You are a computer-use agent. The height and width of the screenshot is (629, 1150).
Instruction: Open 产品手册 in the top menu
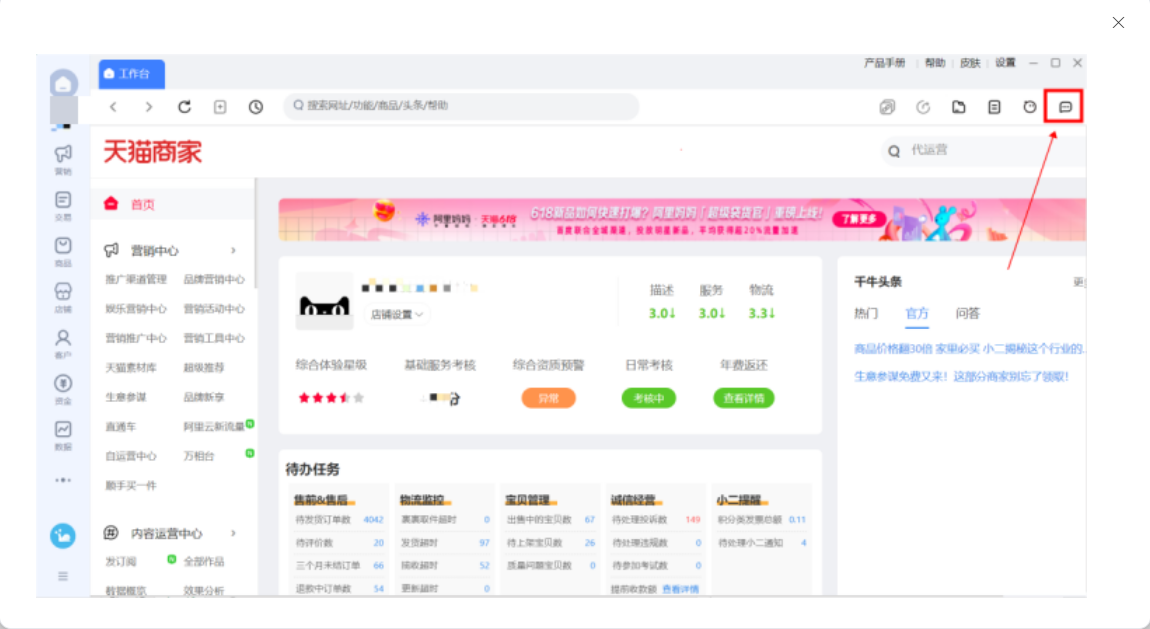click(x=885, y=63)
